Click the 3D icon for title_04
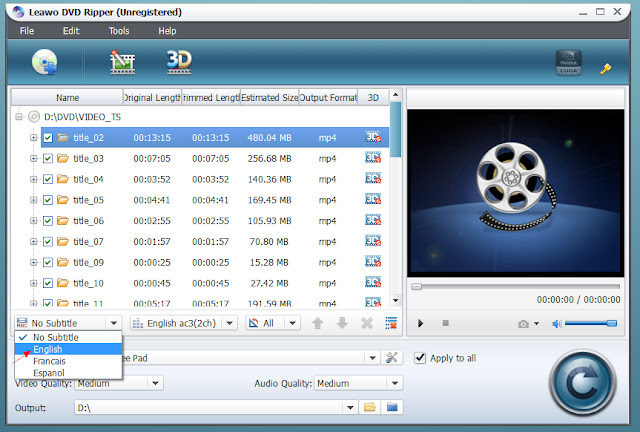640x432 pixels. (x=373, y=179)
